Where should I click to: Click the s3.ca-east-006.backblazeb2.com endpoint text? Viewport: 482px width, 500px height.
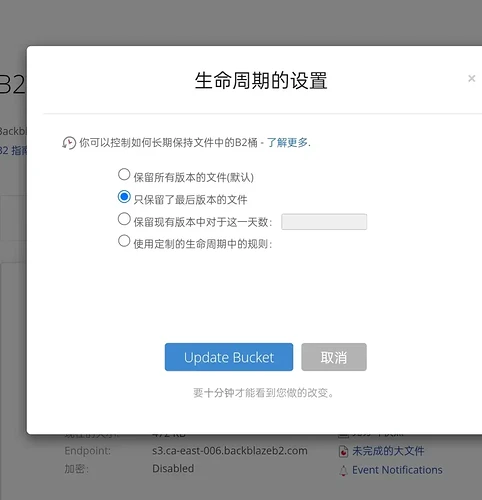(x=230, y=451)
